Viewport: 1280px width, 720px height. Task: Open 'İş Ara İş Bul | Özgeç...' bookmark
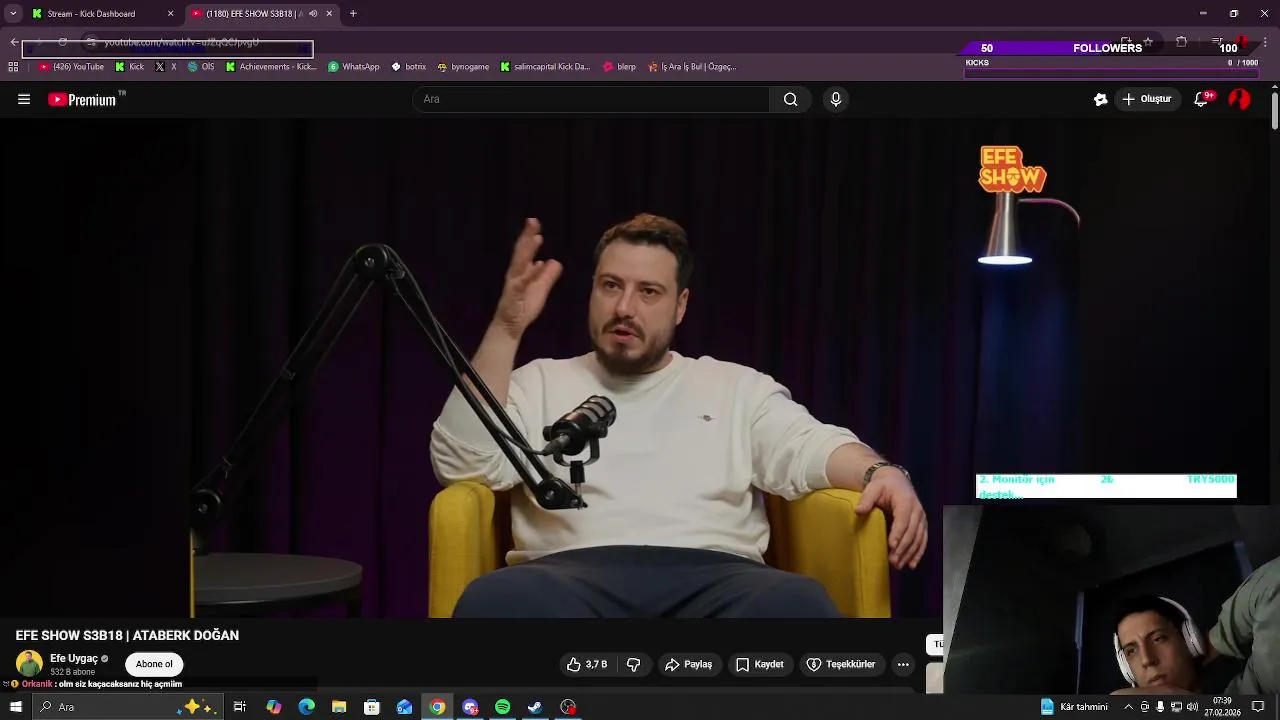[691, 67]
